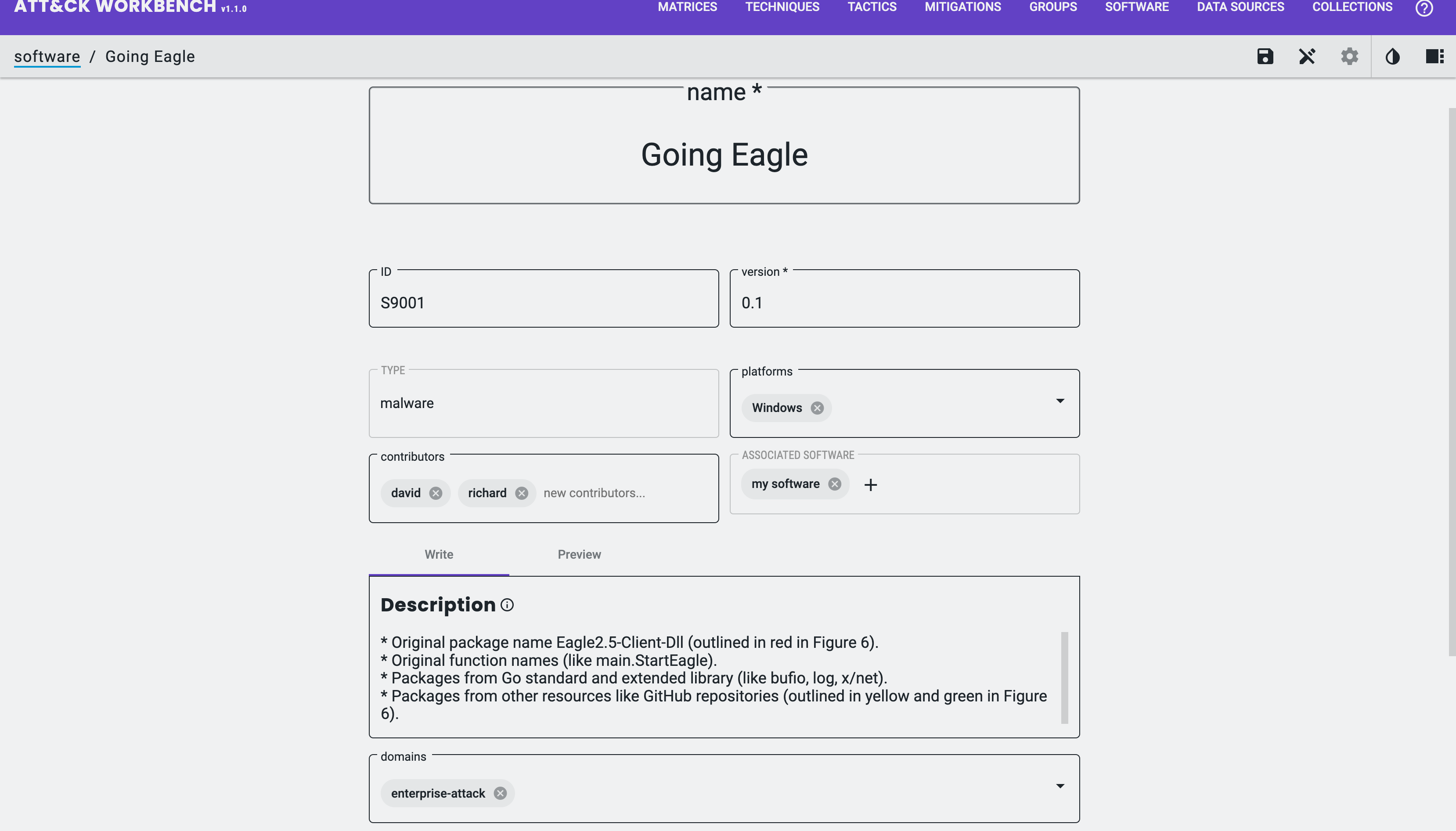
Task: Click the help question mark icon
Action: coord(1425,8)
